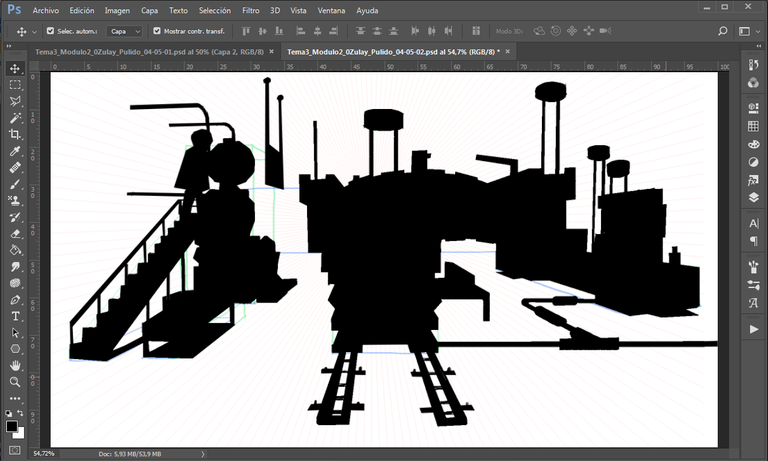Align bottom edges of layers

pyautogui.click(x=279, y=31)
